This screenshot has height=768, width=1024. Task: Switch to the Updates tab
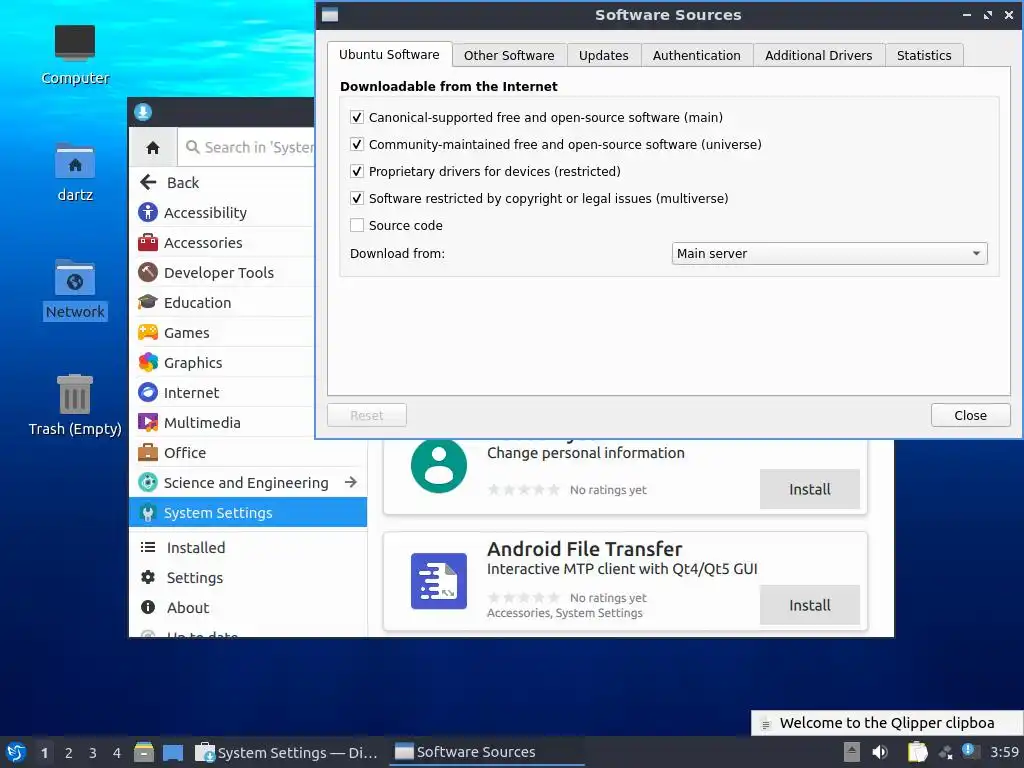[x=603, y=56]
